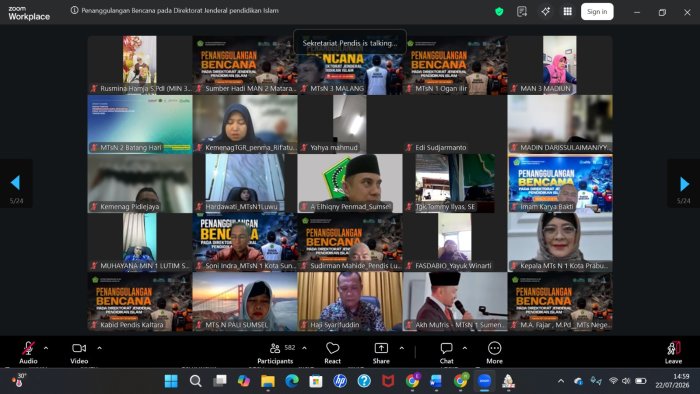Open the More options icon
This screenshot has height=394, width=700.
click(494, 353)
